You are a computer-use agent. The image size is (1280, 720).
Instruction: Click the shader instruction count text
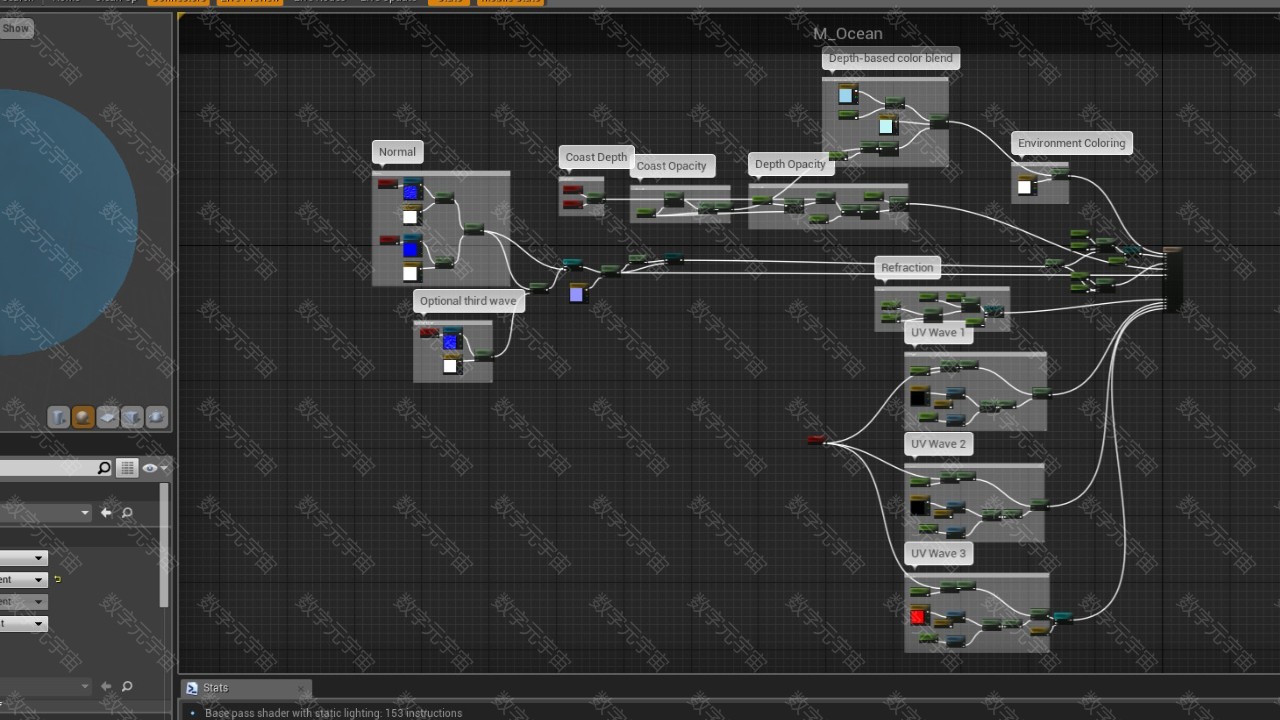[x=334, y=713]
